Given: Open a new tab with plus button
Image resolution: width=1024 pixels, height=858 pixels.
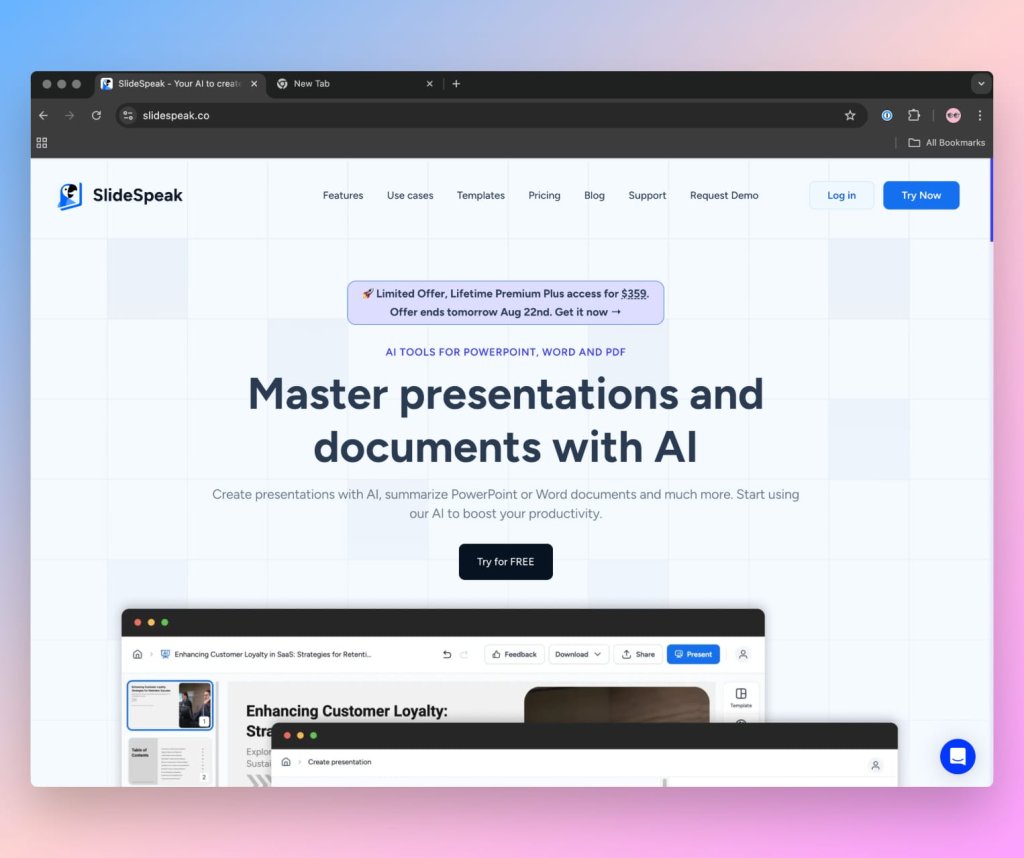Looking at the screenshot, I should (x=456, y=84).
